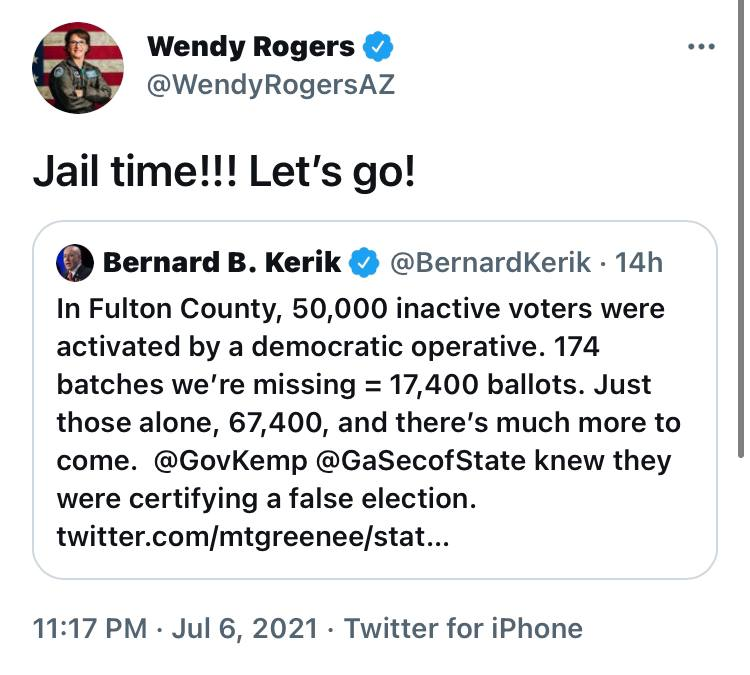This screenshot has width=750, height=675.
Task: Click the 14h timestamp on quoted tweet
Action: tap(639, 263)
